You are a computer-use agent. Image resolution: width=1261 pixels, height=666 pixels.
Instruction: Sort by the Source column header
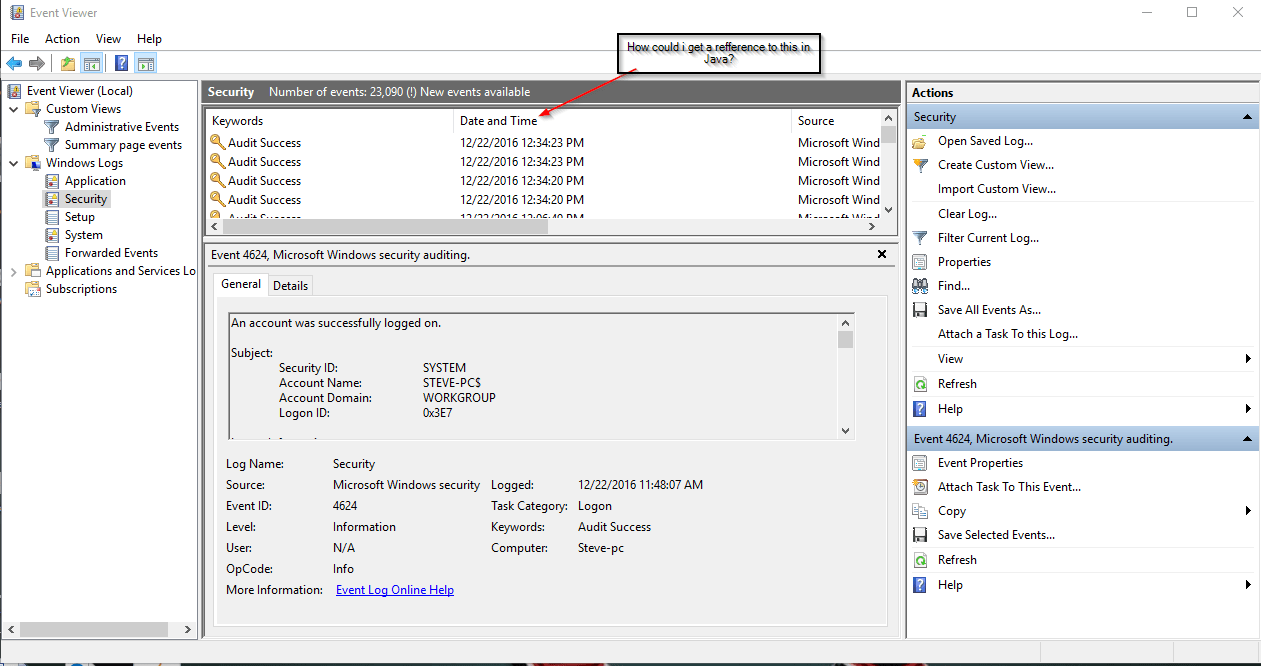[x=836, y=121]
